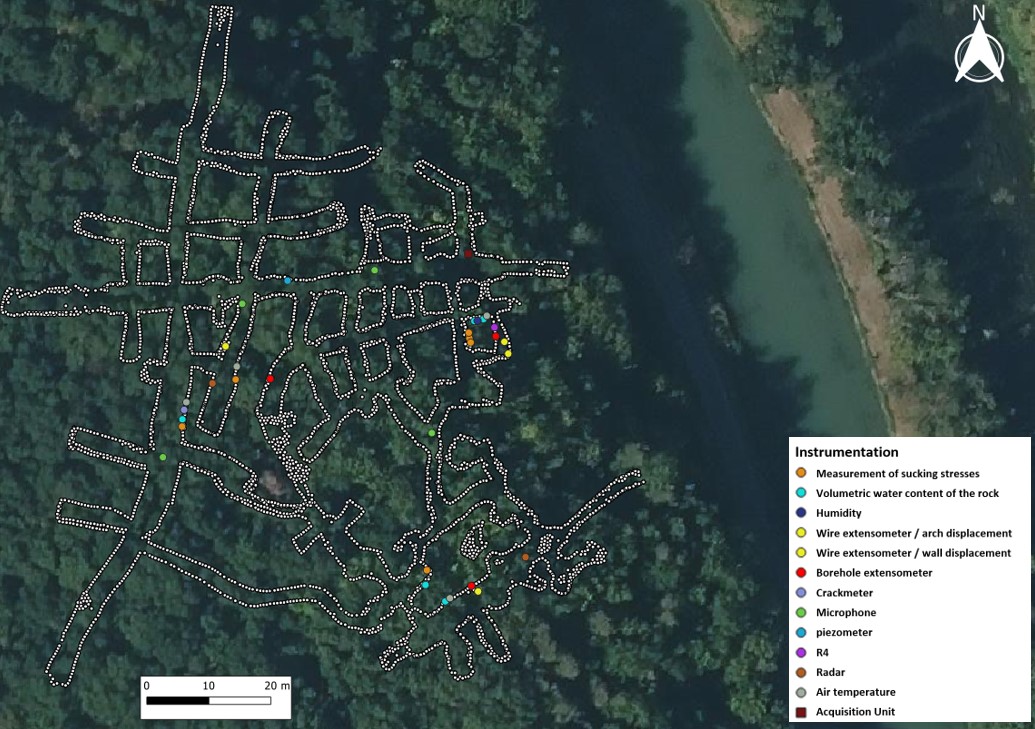Select the 'Crackmeter' legend label
1035x729 pixels.
pyautogui.click(x=844, y=593)
